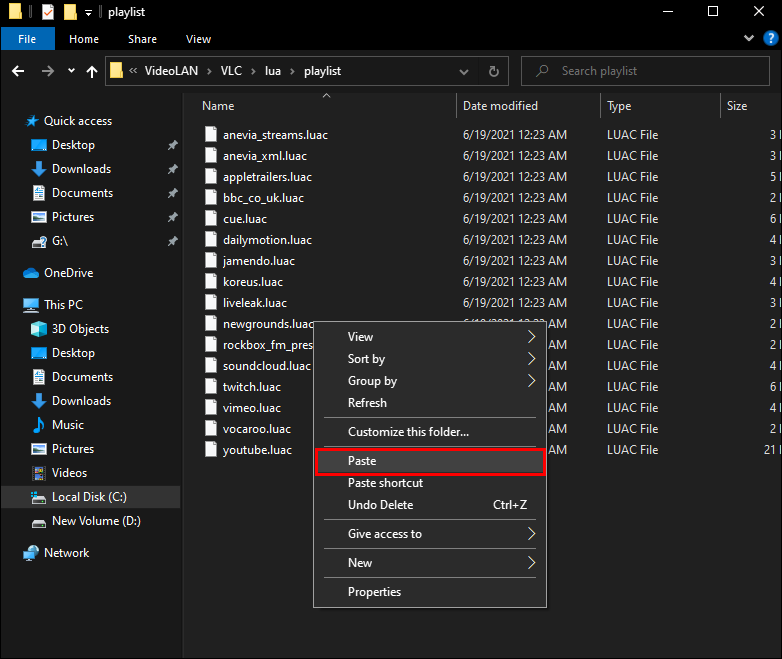The width and height of the screenshot is (782, 659).
Task: Select 3D Objects folder under This PC
Action: coord(80,329)
